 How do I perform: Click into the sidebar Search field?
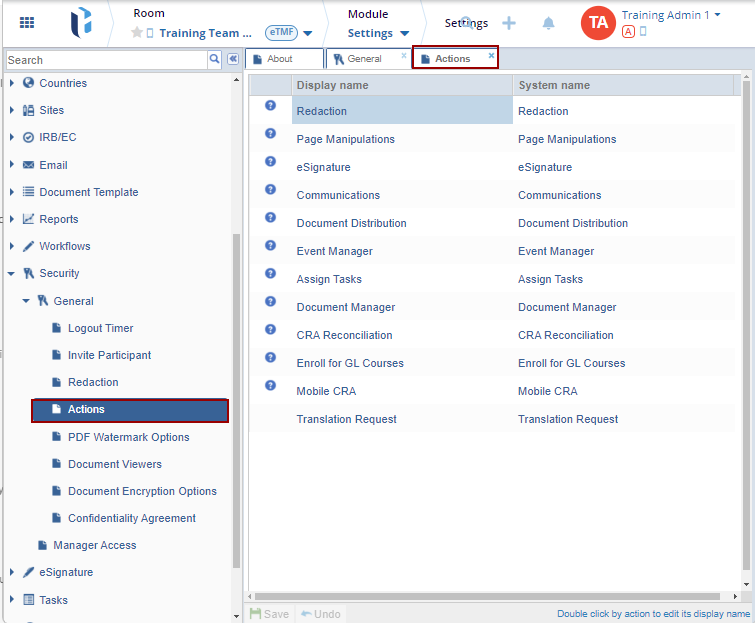point(105,60)
